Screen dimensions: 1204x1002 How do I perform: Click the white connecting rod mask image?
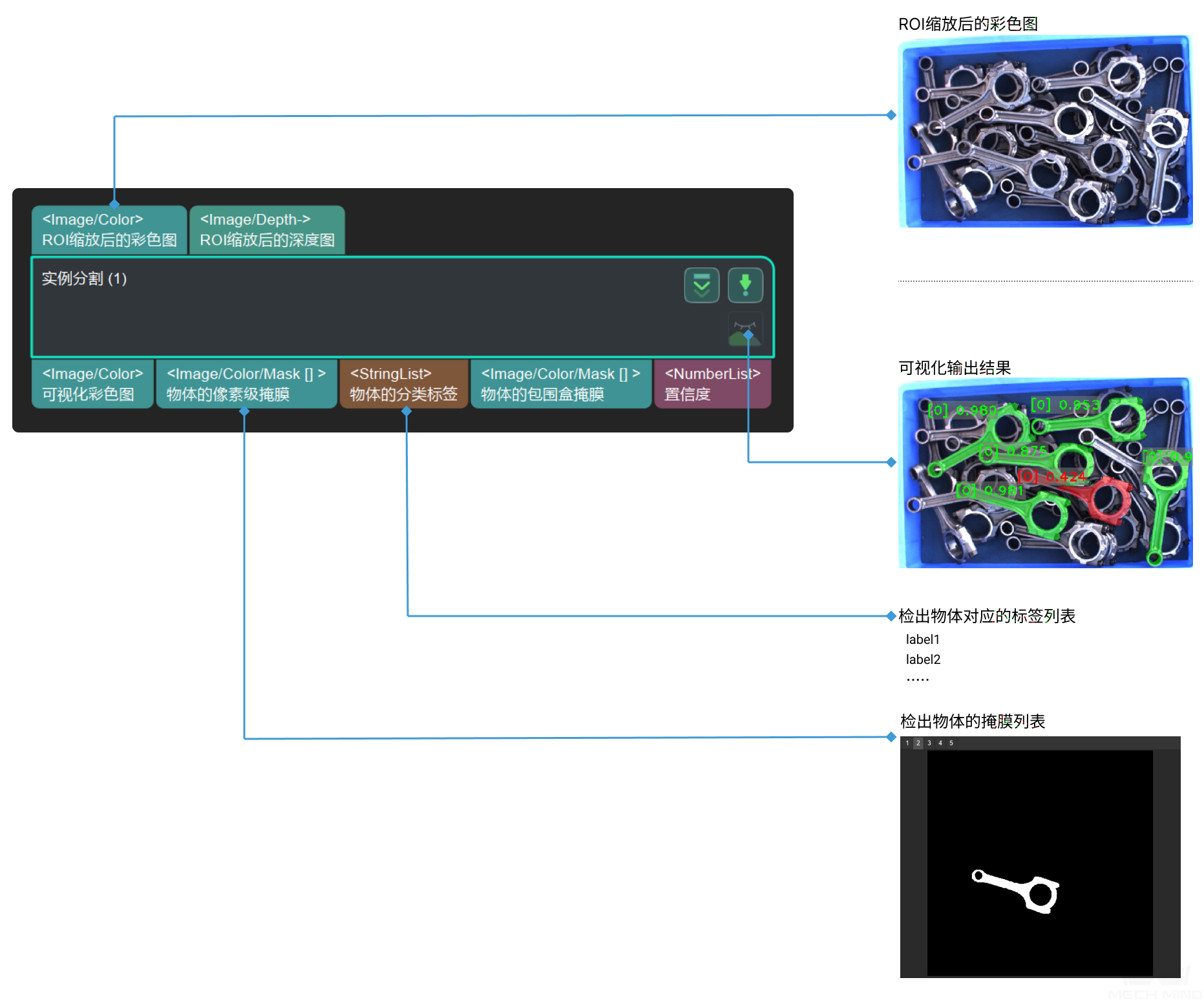(1040, 863)
